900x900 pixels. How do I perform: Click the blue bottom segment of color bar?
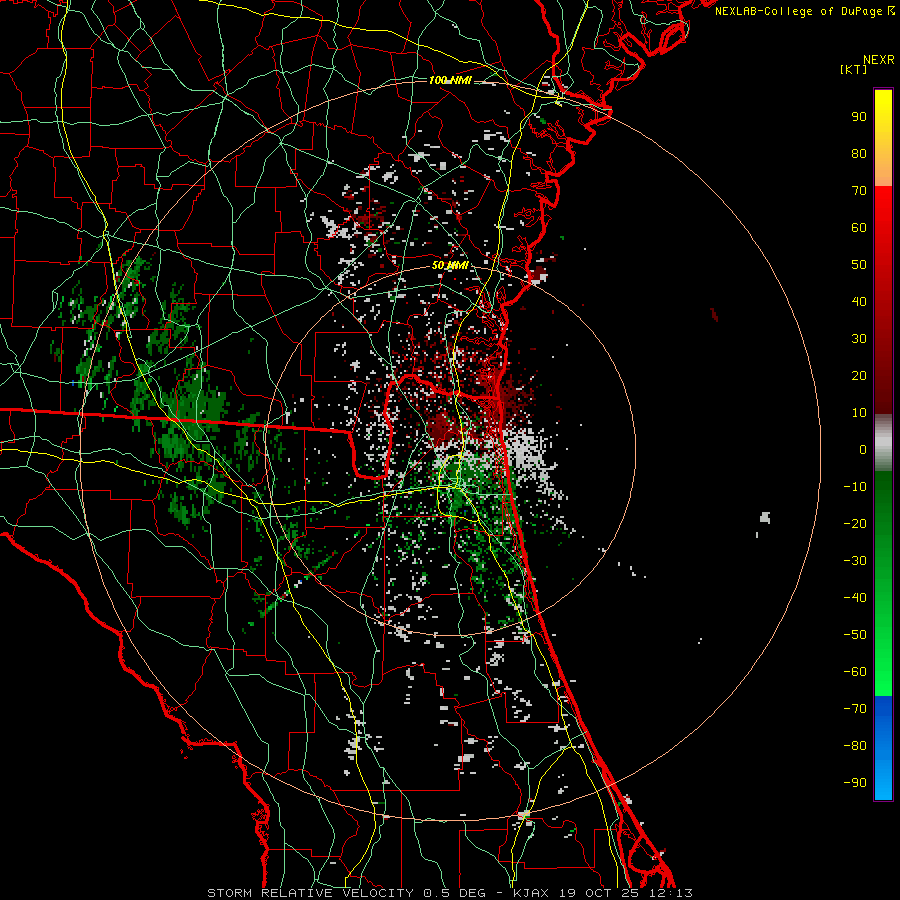[x=883, y=748]
